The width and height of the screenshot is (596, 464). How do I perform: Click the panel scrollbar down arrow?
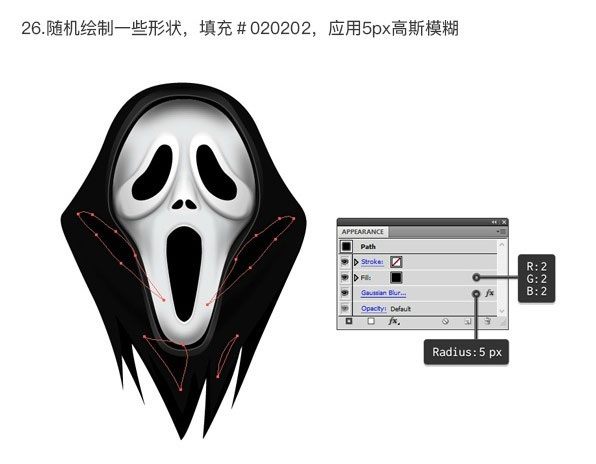502,311
